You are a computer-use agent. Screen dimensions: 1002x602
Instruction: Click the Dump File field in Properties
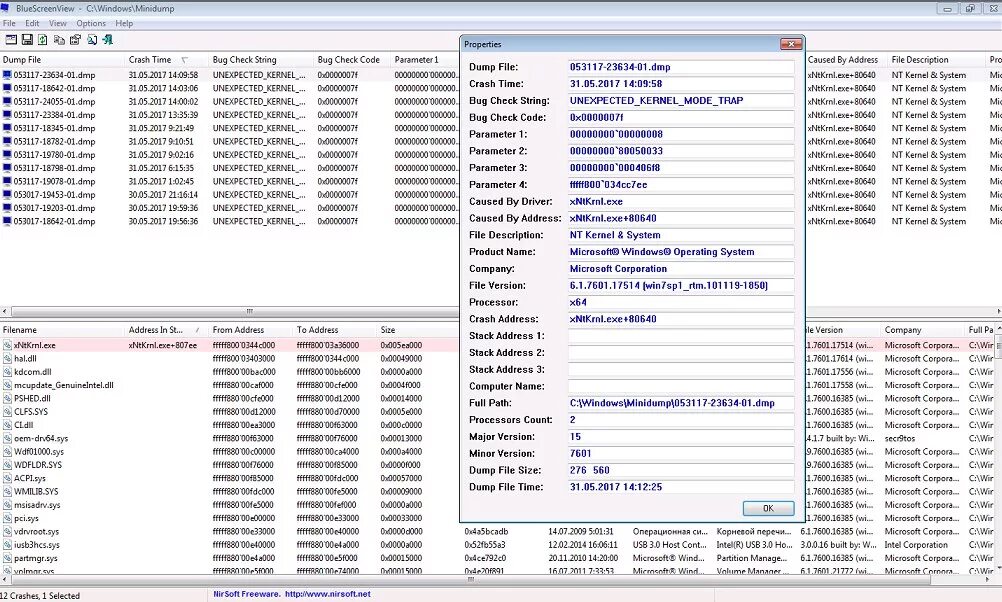[681, 67]
